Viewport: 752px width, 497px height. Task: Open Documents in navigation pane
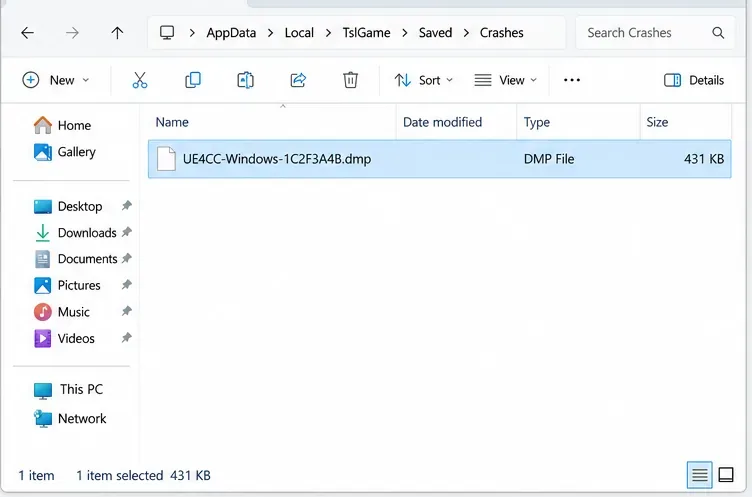[x=76, y=259]
